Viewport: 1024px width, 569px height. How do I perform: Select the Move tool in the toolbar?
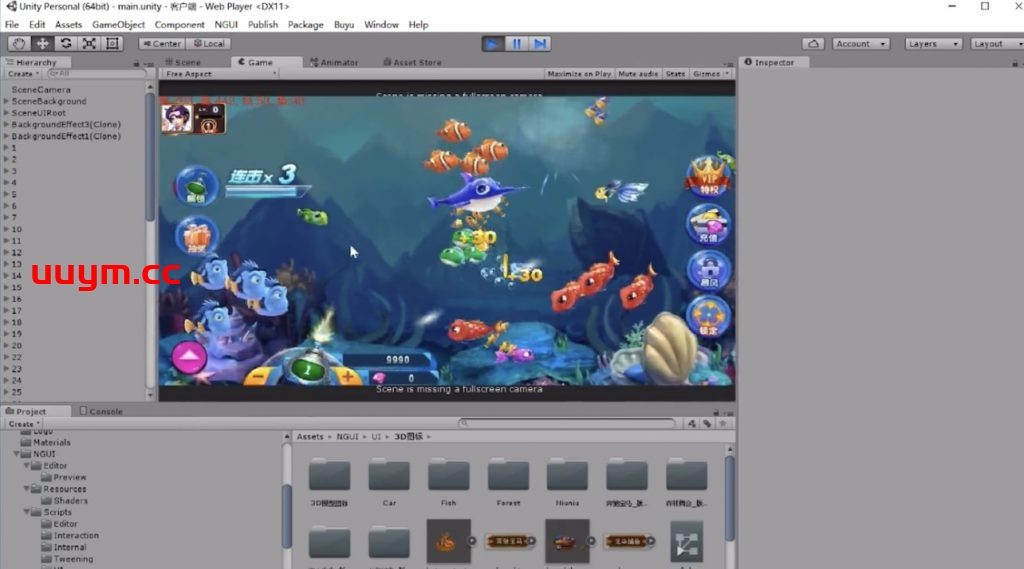click(42, 43)
